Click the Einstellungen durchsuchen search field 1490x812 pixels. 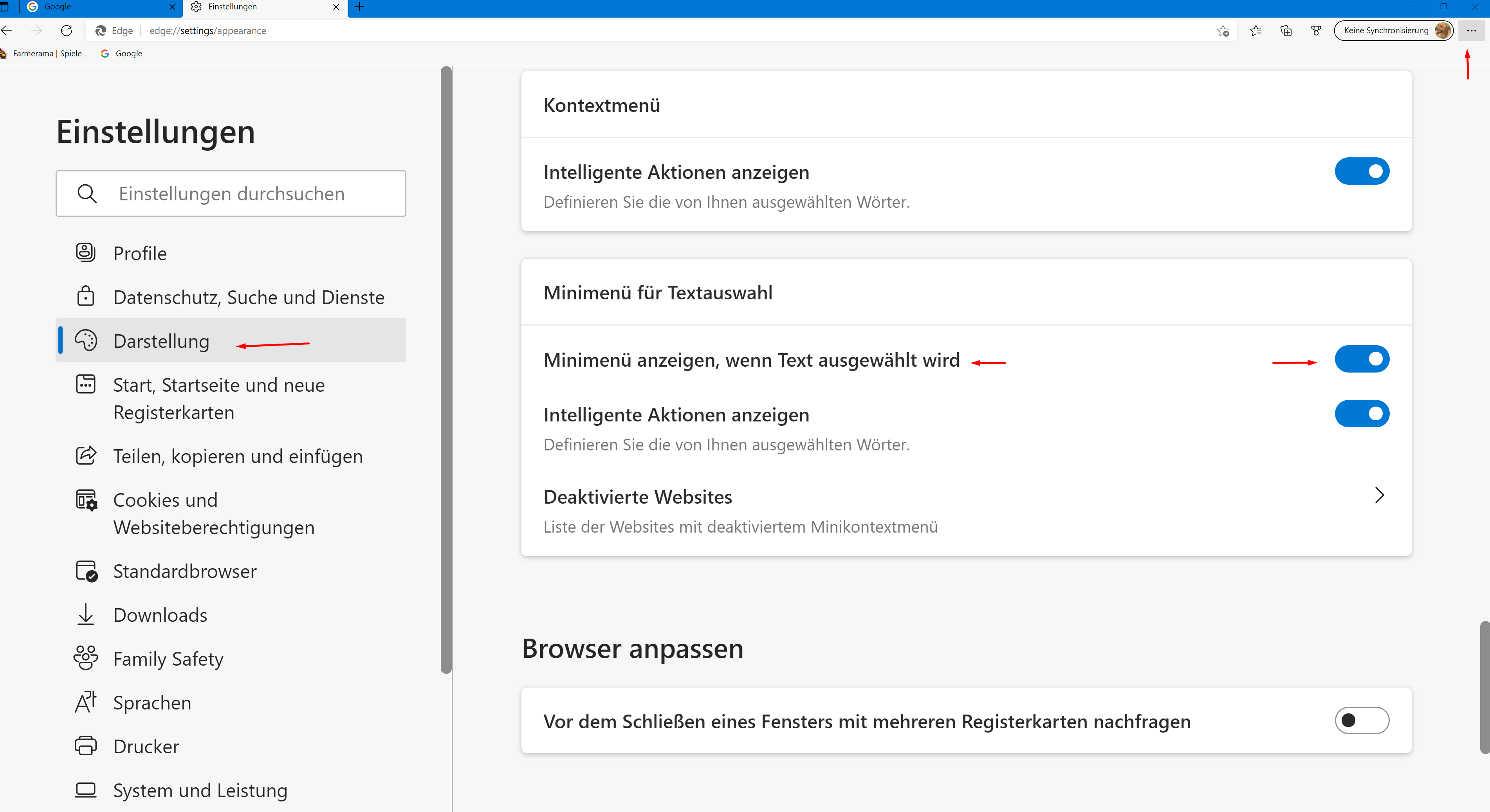pyautogui.click(x=231, y=194)
